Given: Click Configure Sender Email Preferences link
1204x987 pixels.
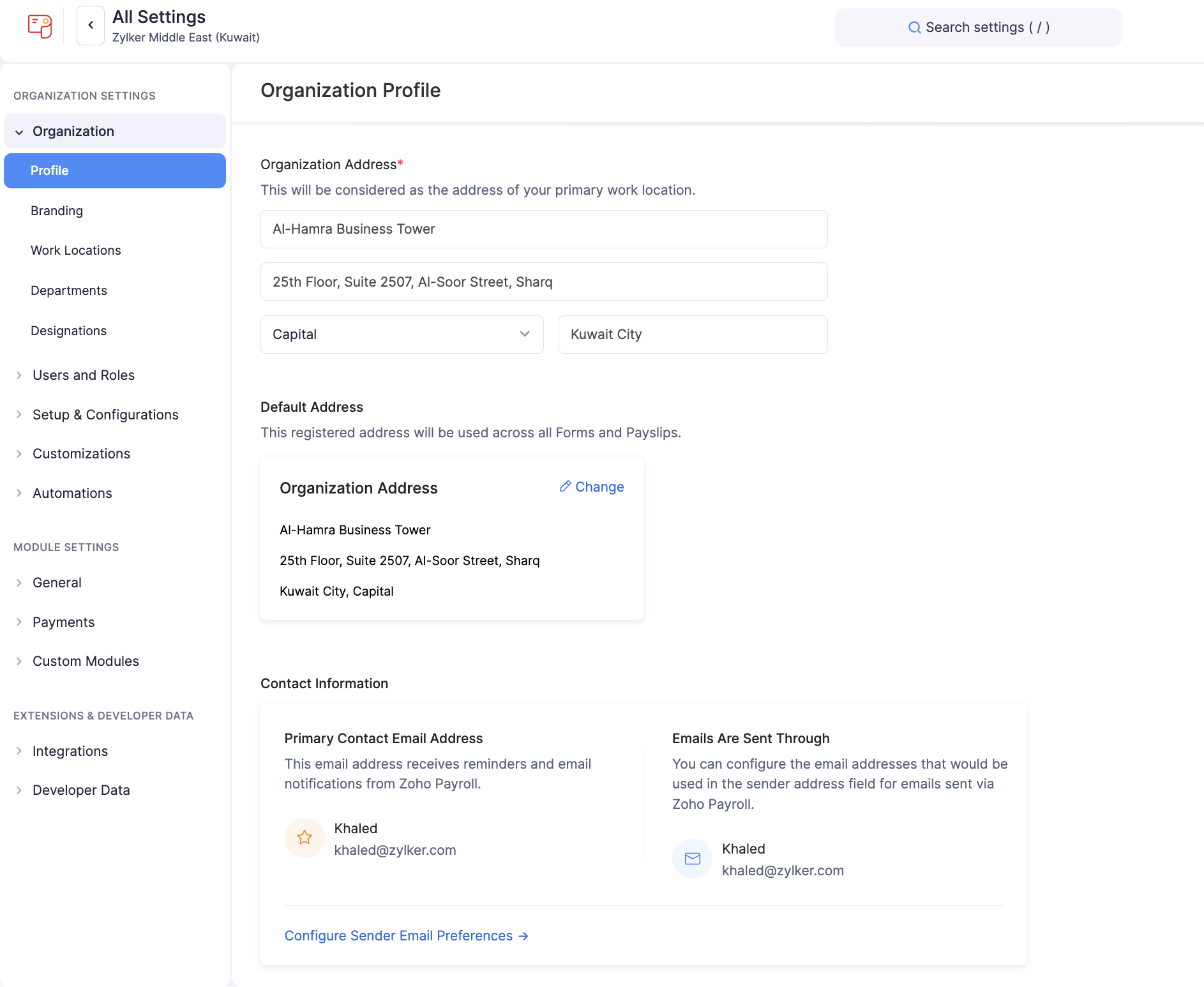Looking at the screenshot, I should point(398,936).
